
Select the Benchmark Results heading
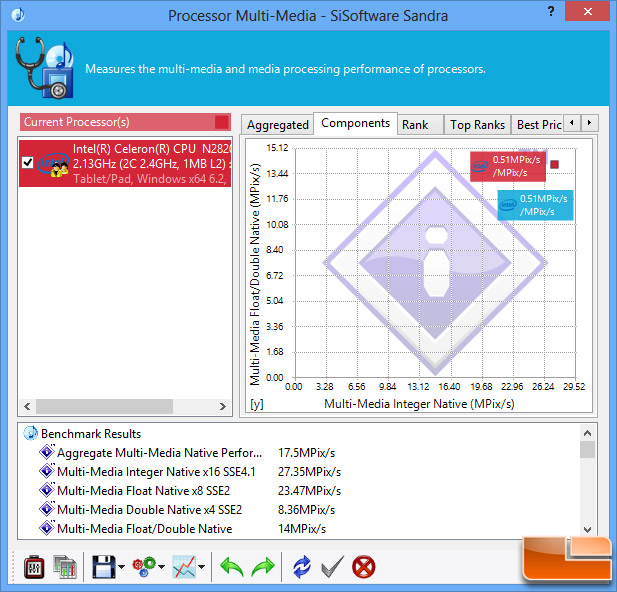tap(91, 434)
